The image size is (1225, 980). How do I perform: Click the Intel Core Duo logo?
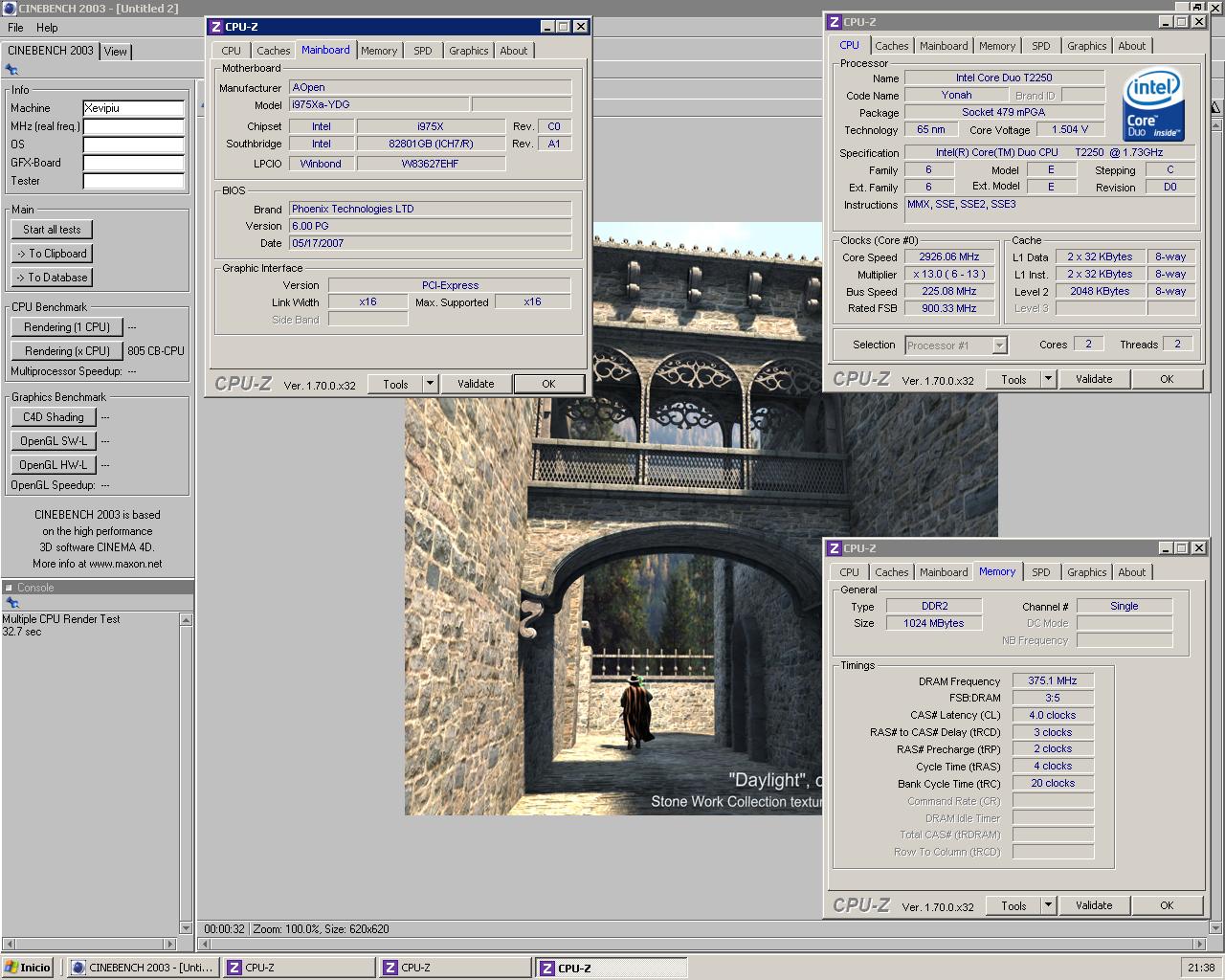click(1154, 104)
